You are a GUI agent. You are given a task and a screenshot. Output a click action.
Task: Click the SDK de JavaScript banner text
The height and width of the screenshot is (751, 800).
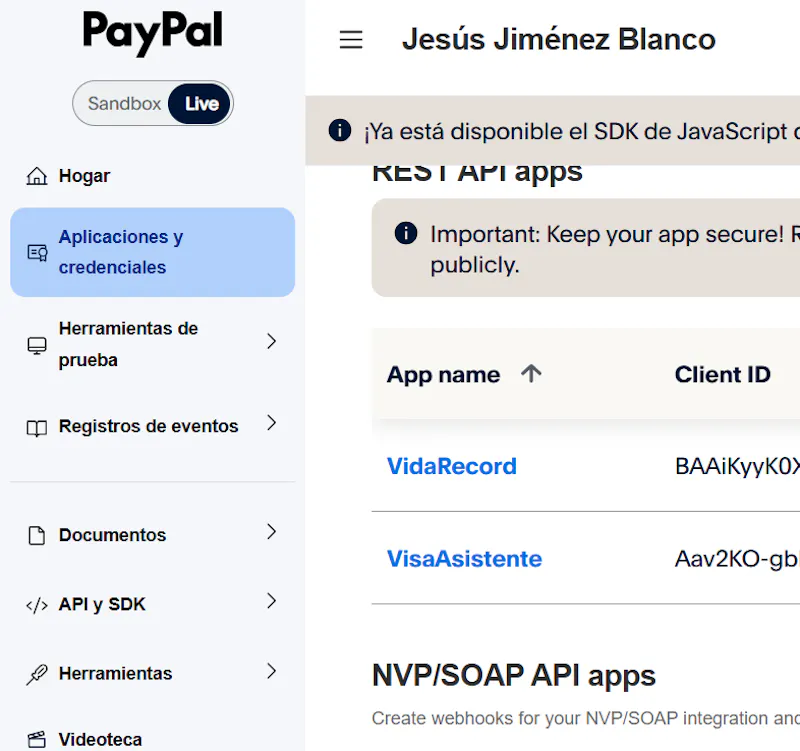coord(582,132)
